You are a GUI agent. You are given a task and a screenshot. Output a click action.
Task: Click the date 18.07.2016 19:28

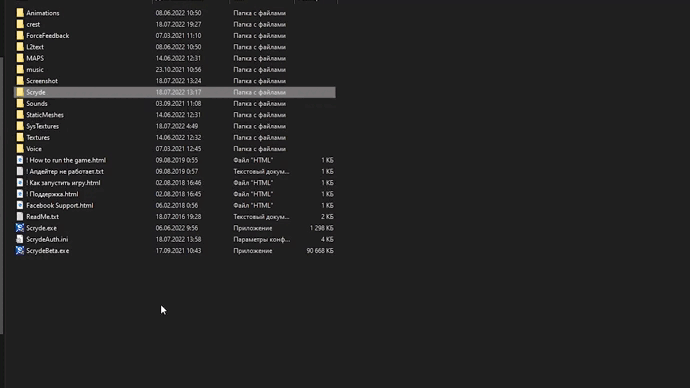tap(178, 217)
